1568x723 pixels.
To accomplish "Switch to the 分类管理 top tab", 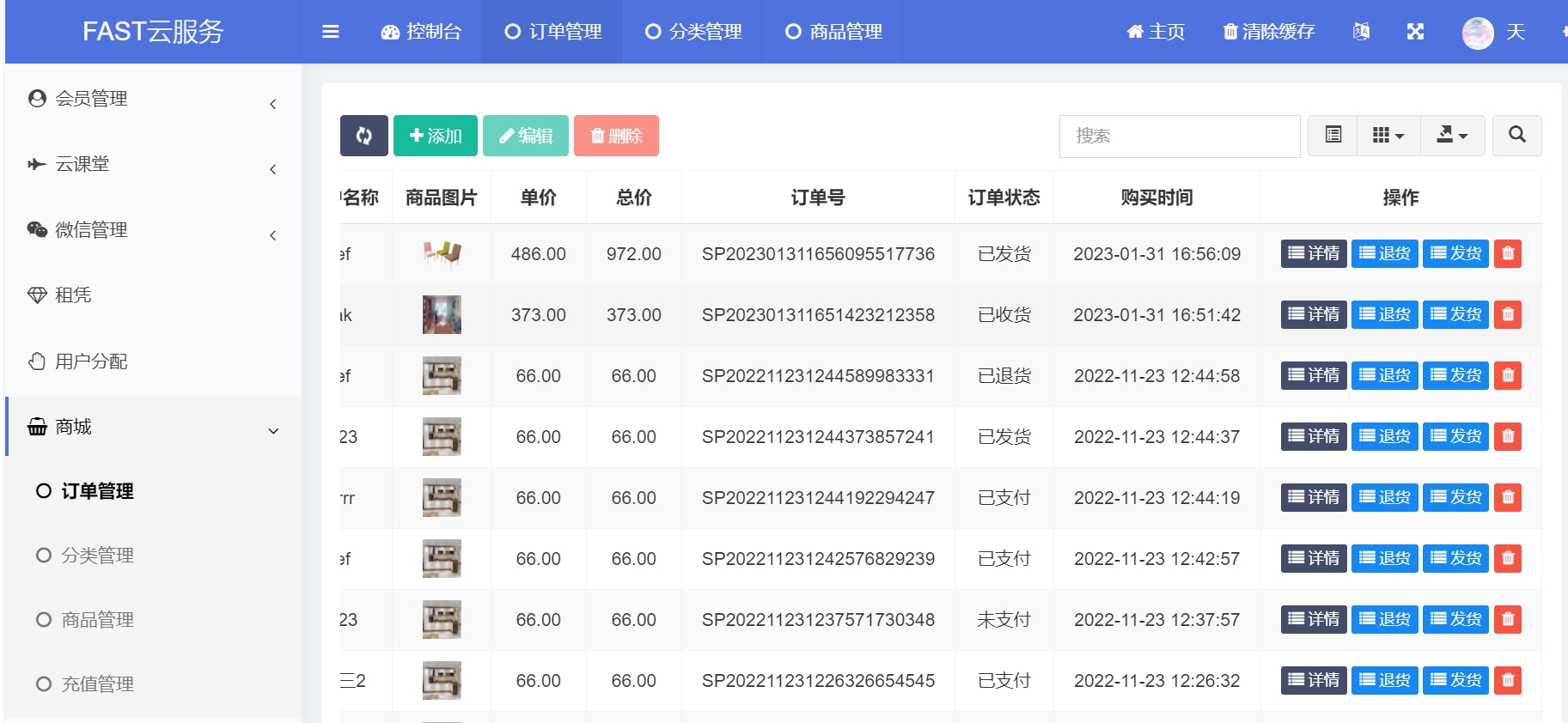I will point(692,32).
